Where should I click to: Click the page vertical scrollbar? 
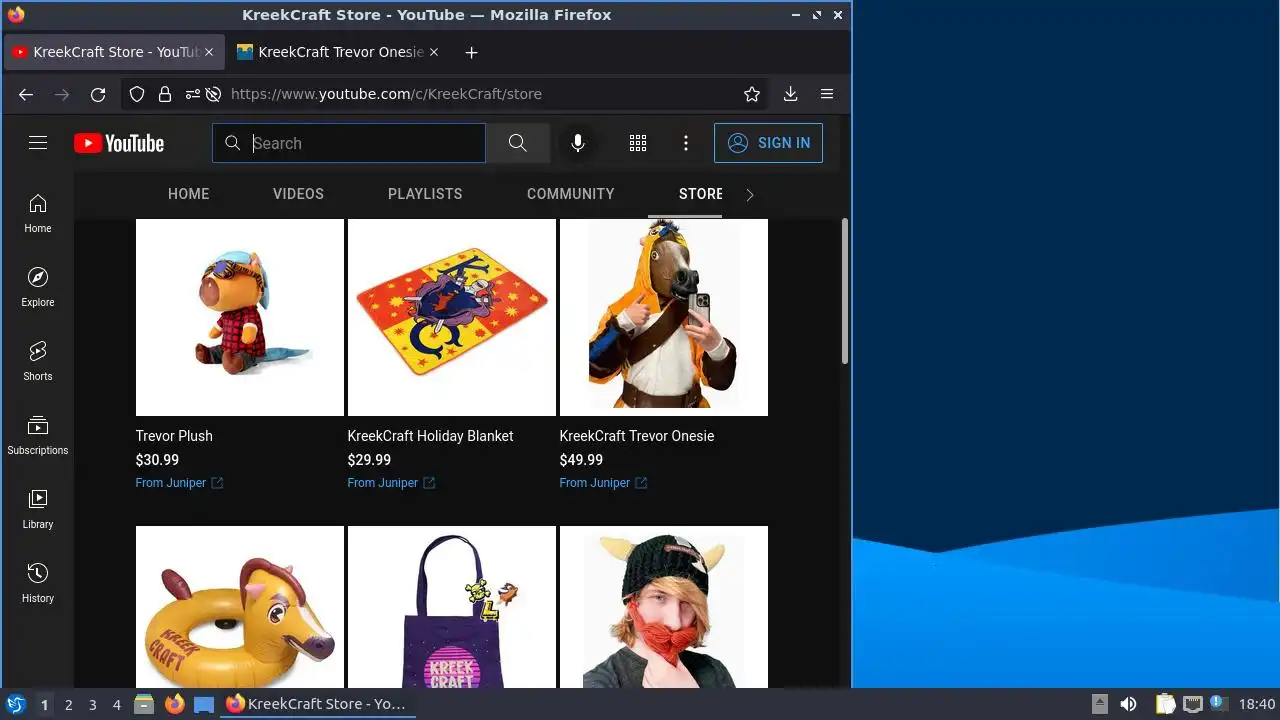coord(845,292)
